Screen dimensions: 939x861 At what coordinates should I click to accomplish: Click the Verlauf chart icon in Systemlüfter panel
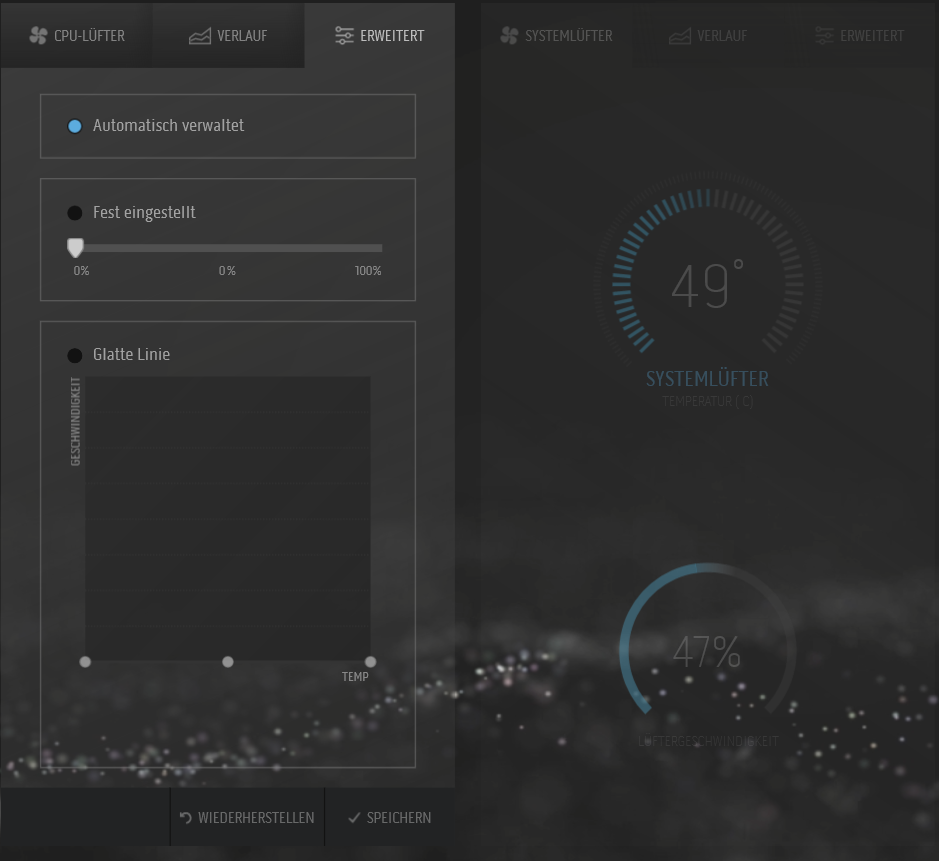pos(680,36)
